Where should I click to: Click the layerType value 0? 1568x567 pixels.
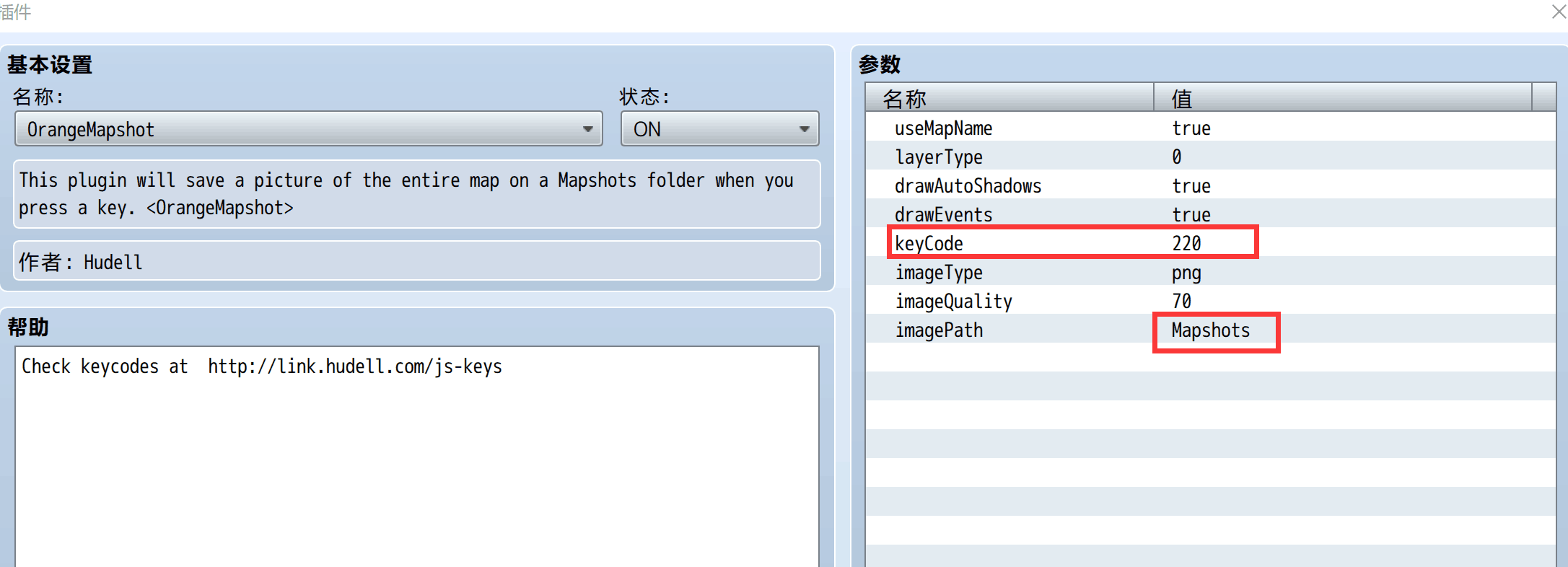(x=1176, y=157)
